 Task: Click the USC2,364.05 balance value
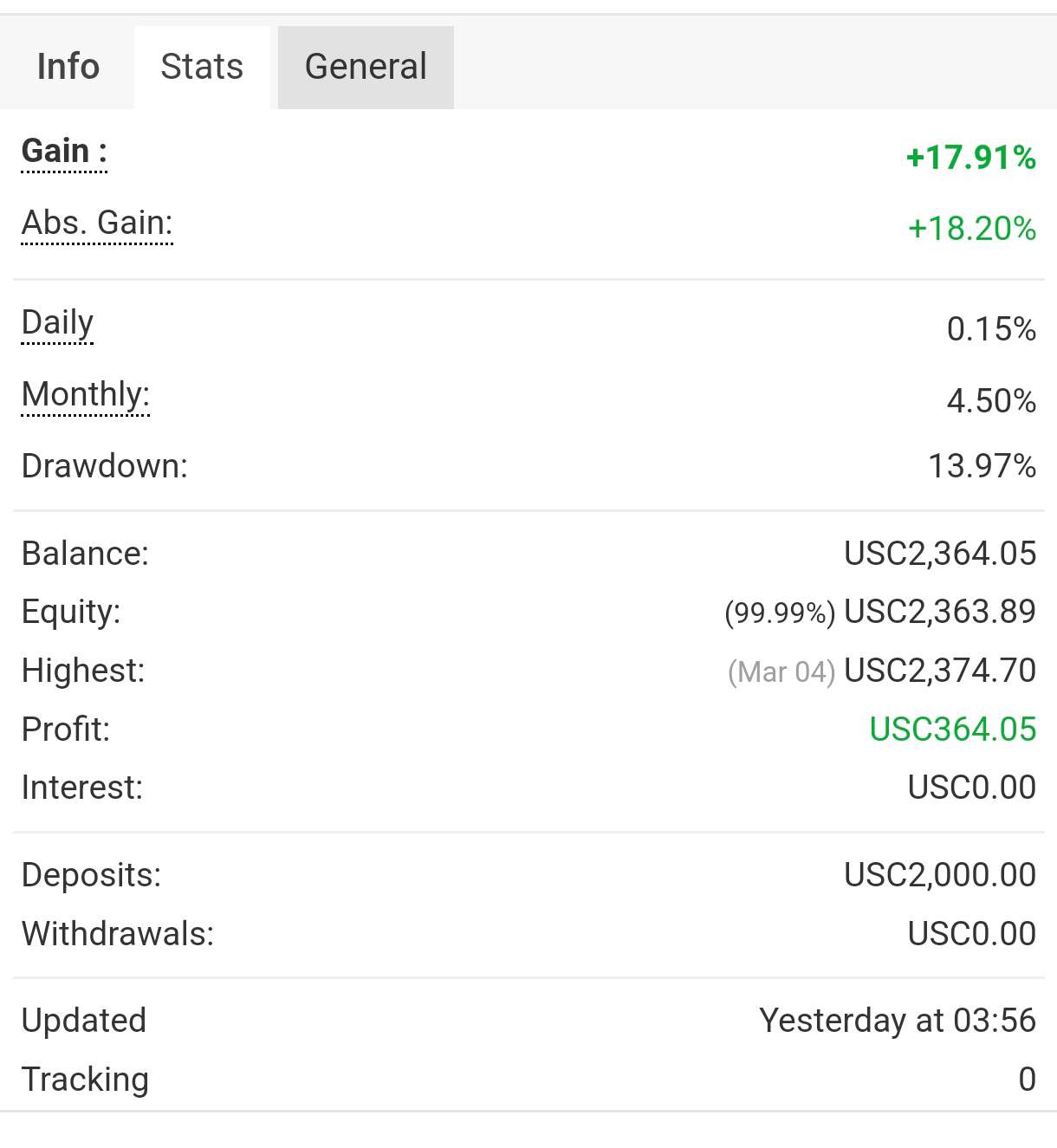(x=940, y=554)
